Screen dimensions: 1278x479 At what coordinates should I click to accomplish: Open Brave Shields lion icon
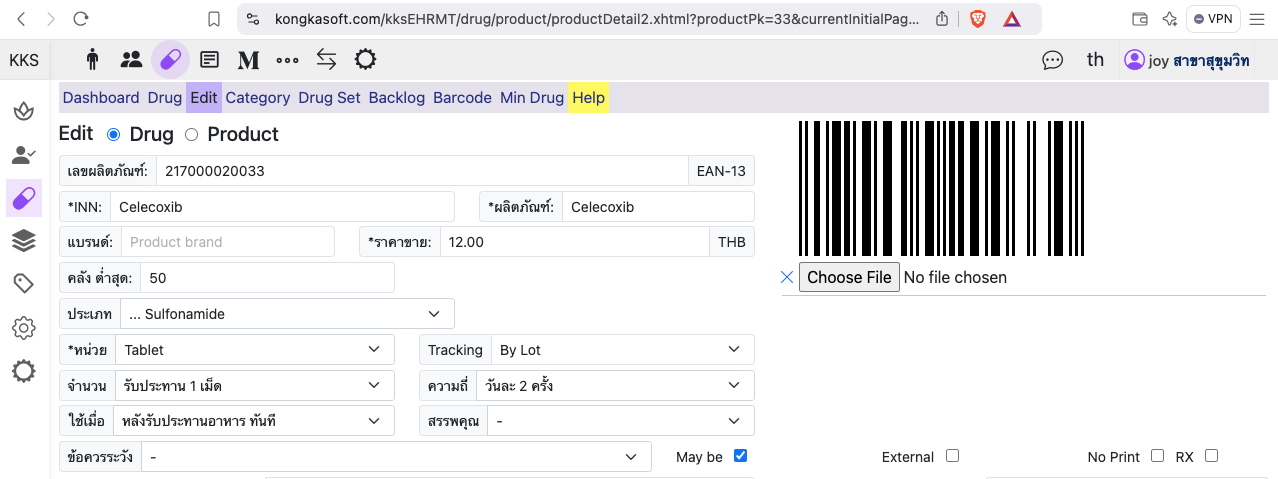(x=977, y=19)
